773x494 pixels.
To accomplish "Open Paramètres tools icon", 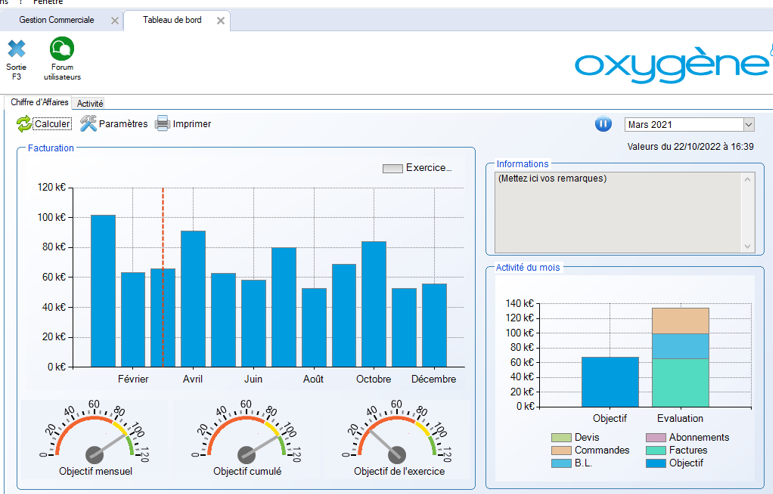I will 88,124.
